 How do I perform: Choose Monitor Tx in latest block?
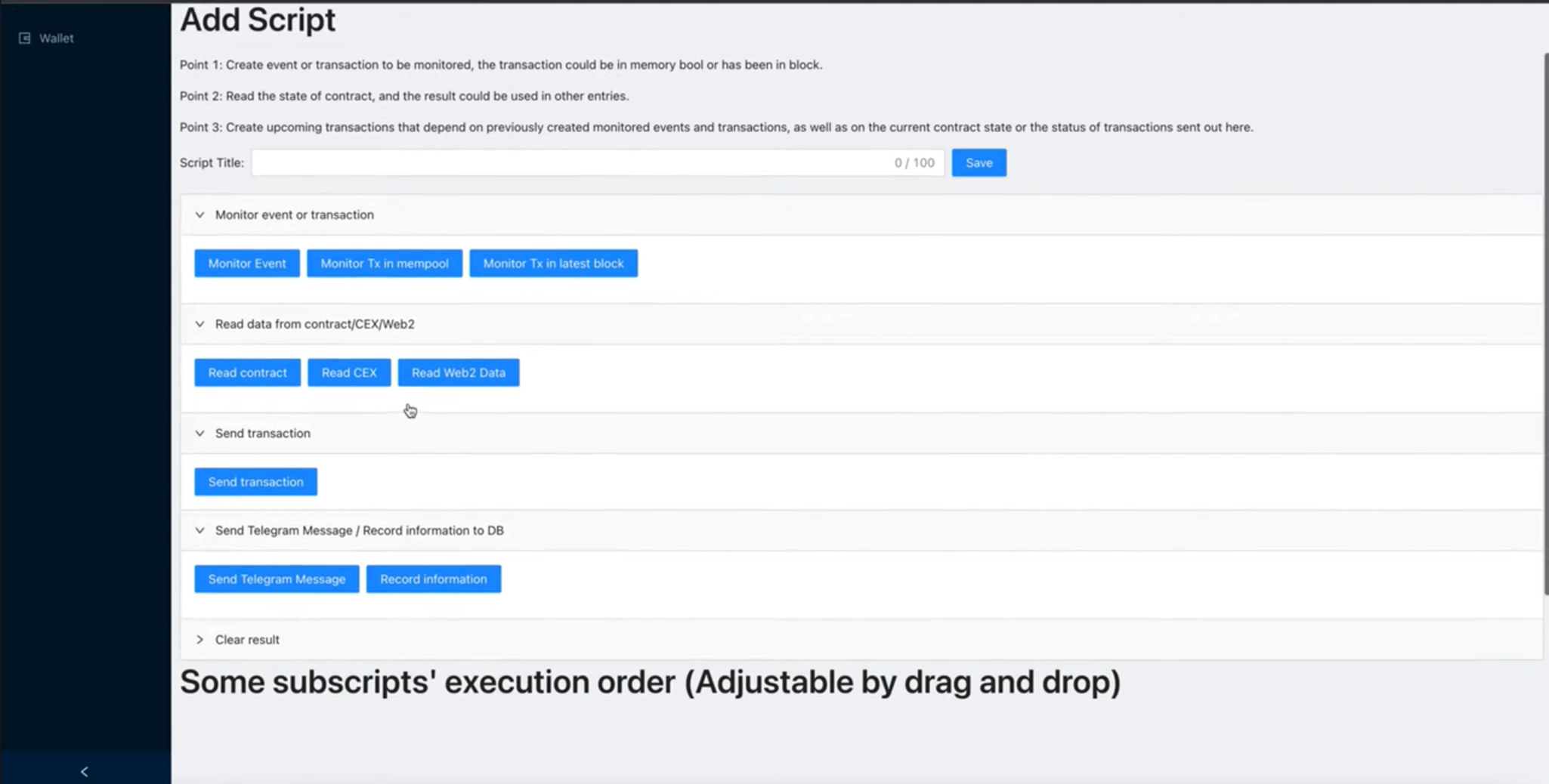pyautogui.click(x=553, y=264)
